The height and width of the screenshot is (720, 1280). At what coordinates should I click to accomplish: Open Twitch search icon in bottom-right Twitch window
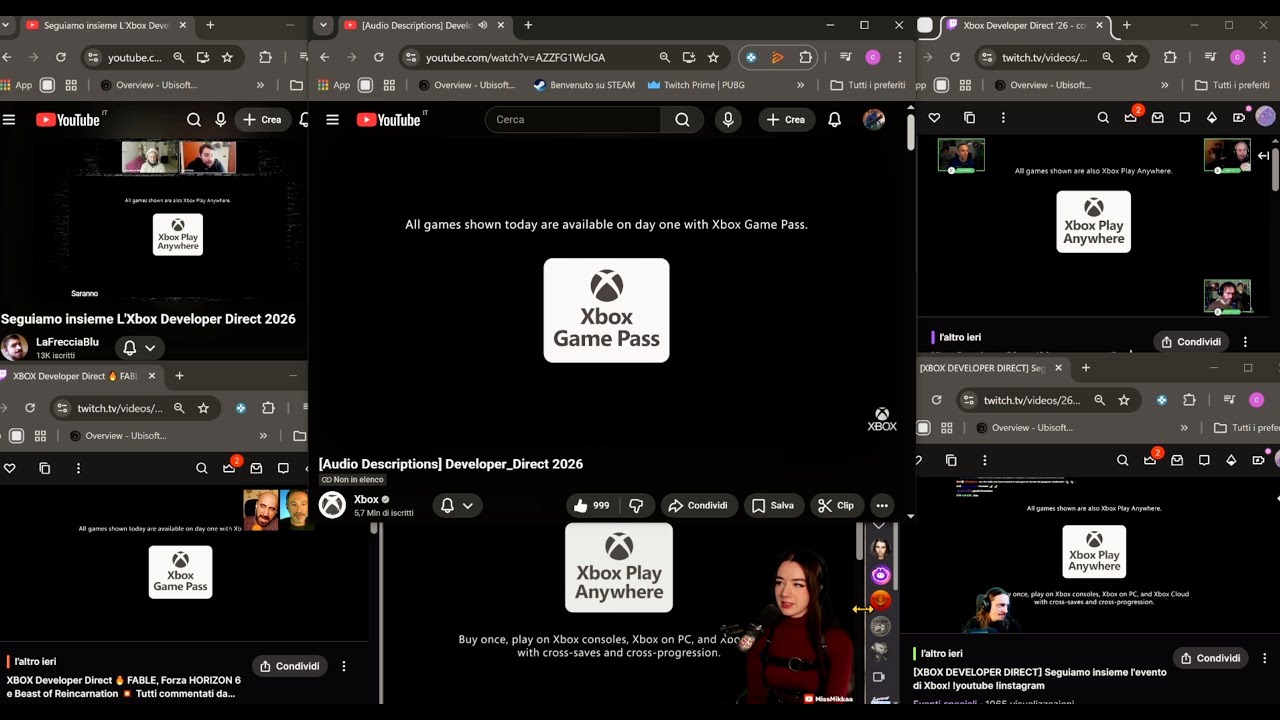[1122, 460]
